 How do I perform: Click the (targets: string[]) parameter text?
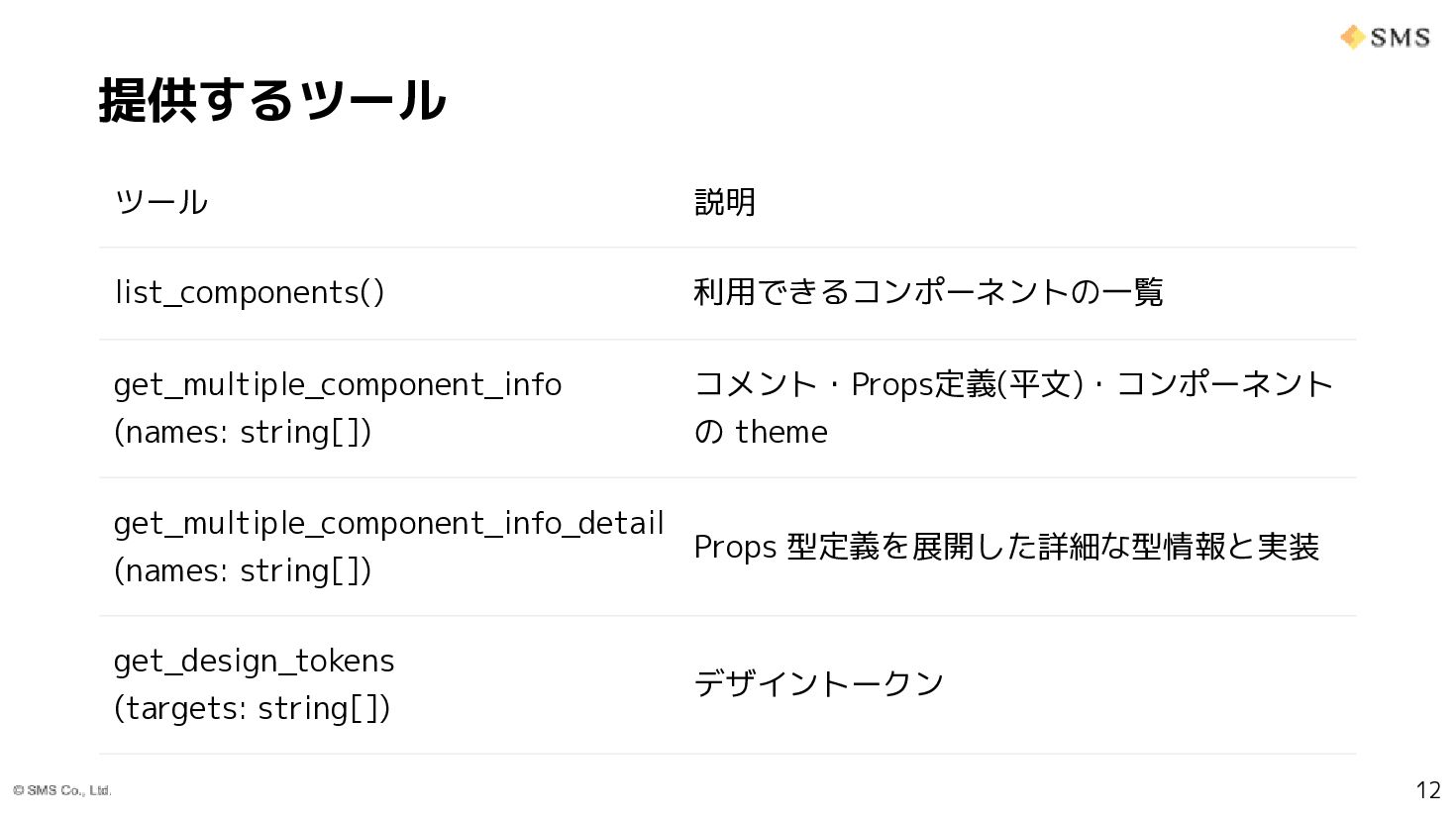[252, 708]
